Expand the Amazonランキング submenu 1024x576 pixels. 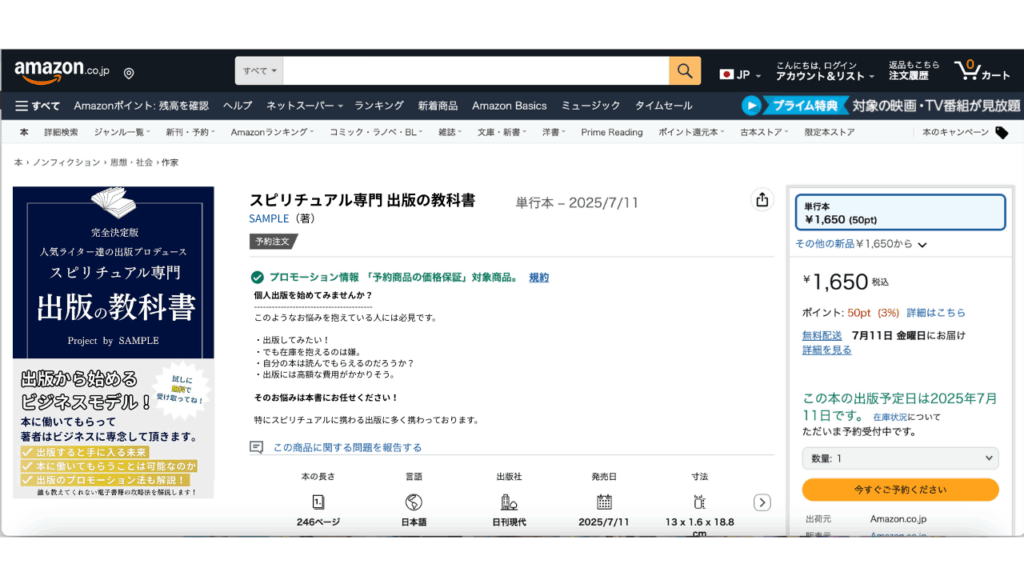pyautogui.click(x=272, y=133)
